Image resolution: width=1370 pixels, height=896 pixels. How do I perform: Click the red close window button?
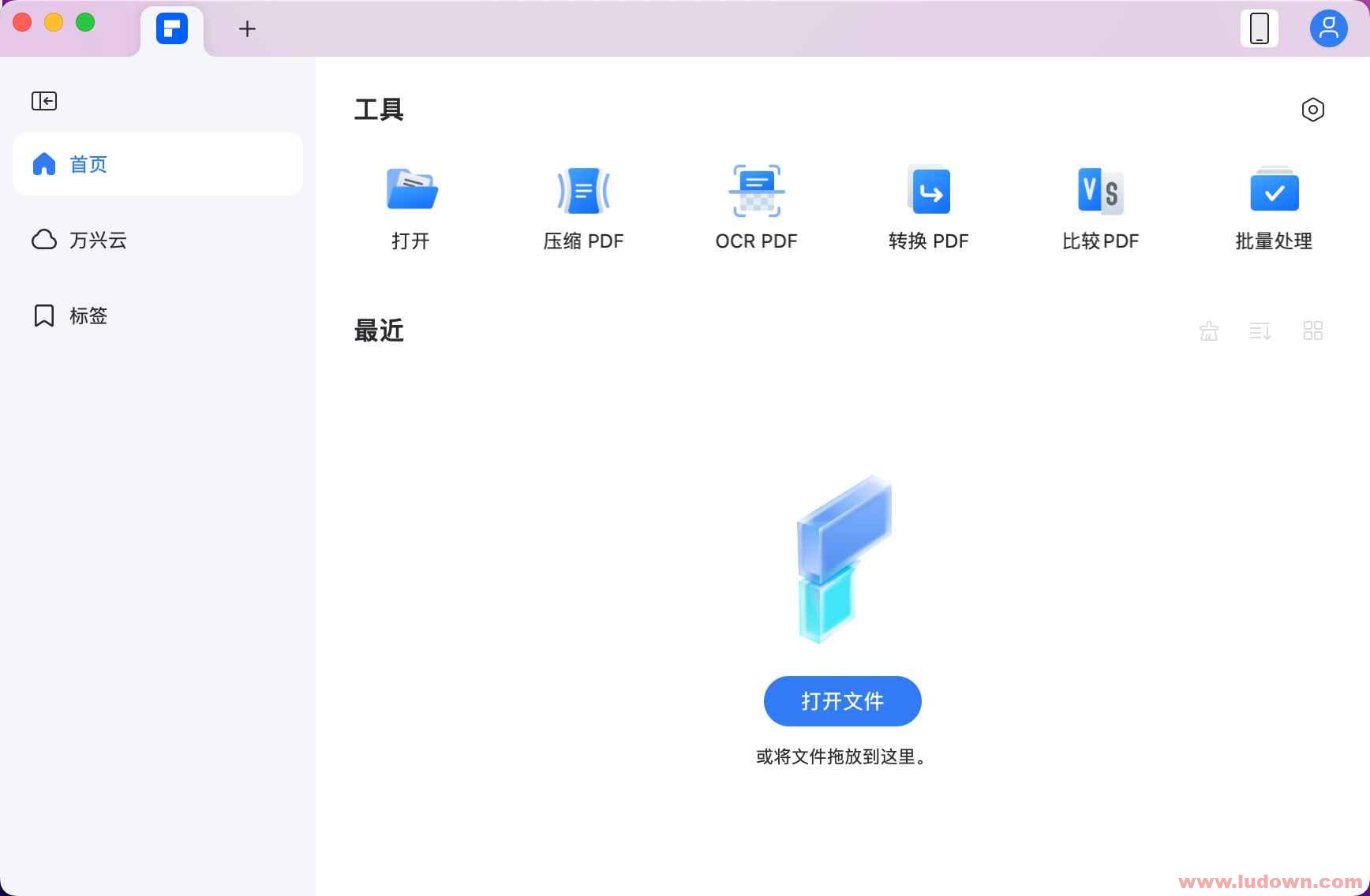[x=23, y=22]
